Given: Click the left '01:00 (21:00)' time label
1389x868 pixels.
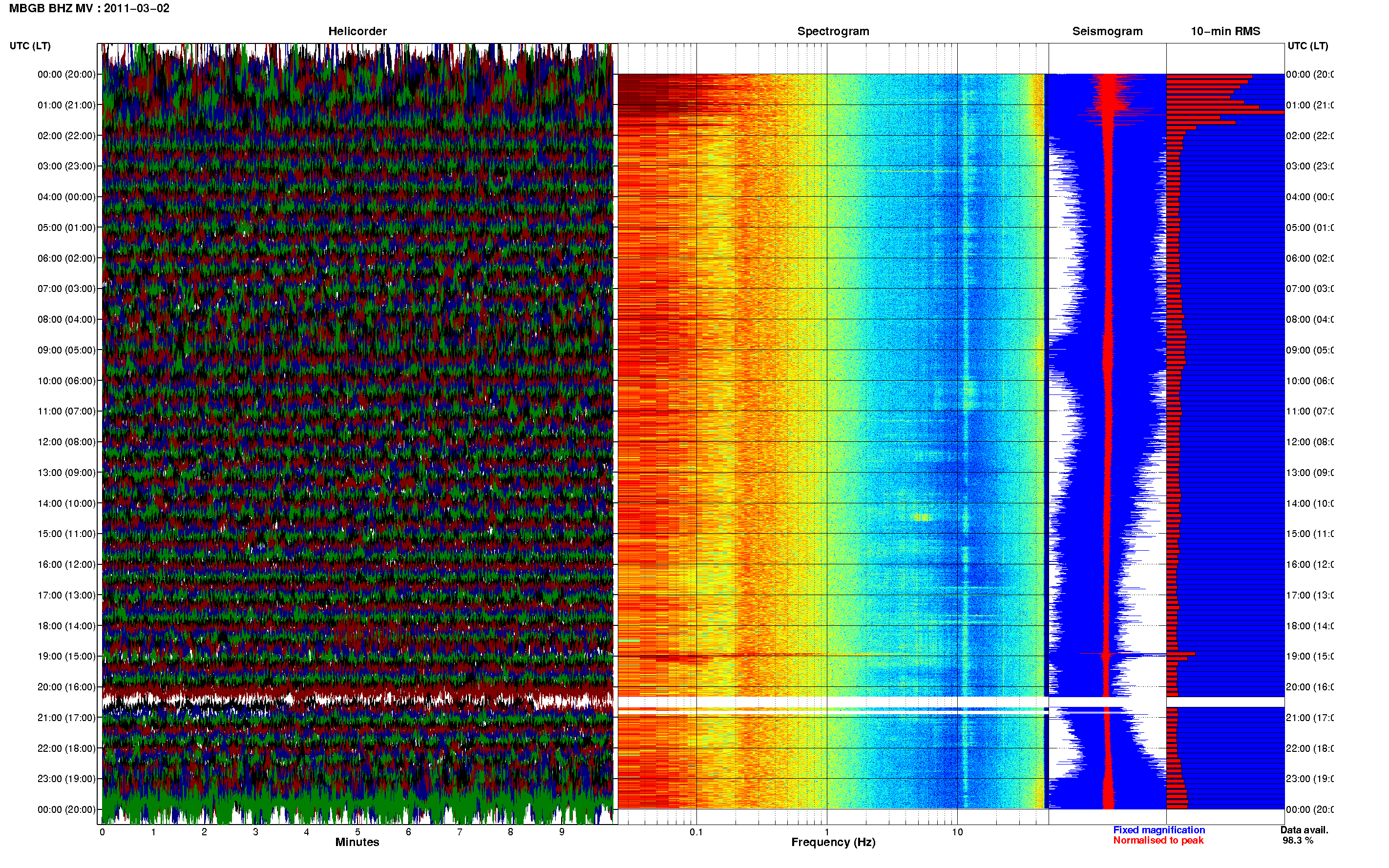Looking at the screenshot, I should [x=66, y=105].
